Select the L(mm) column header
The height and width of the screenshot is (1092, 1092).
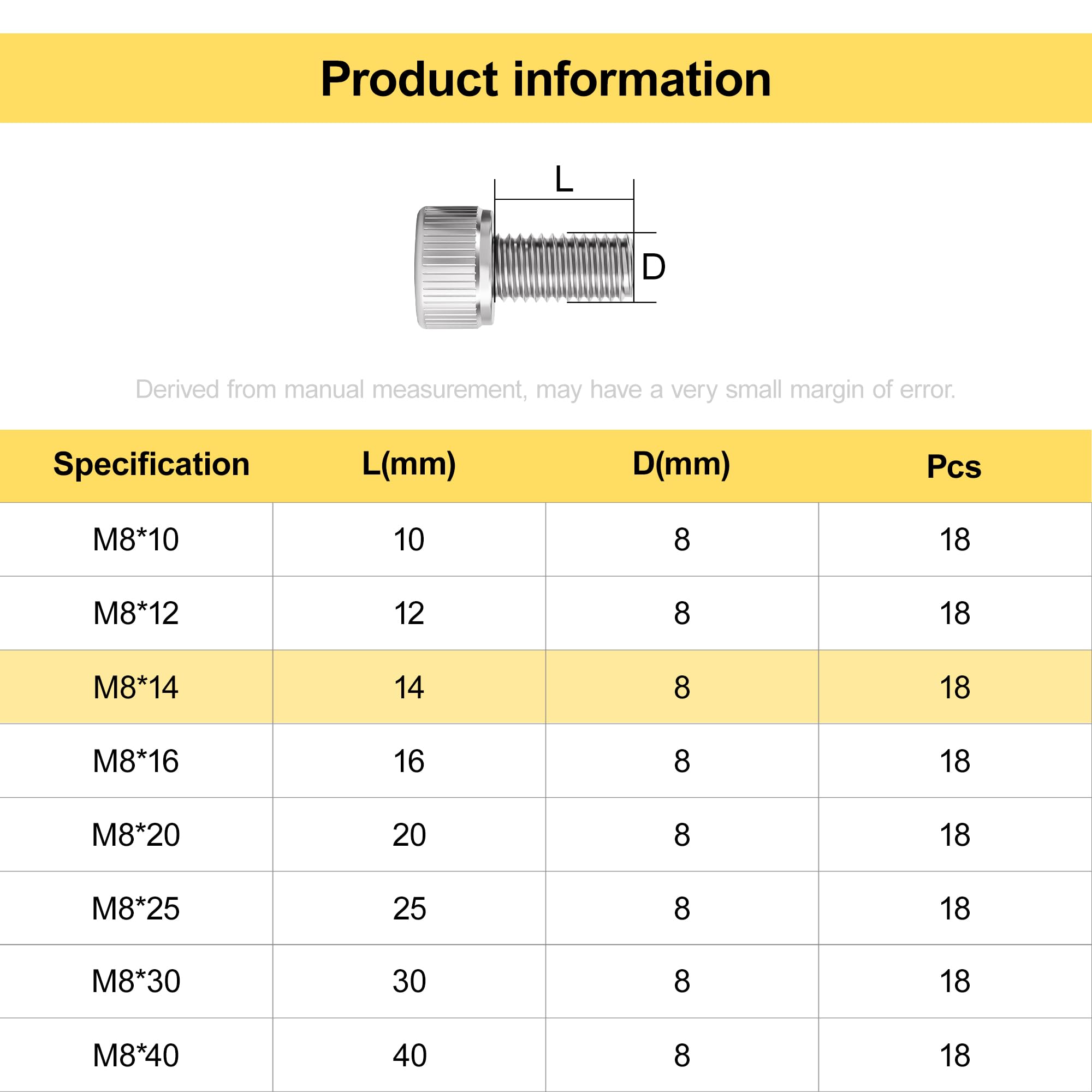tap(409, 464)
